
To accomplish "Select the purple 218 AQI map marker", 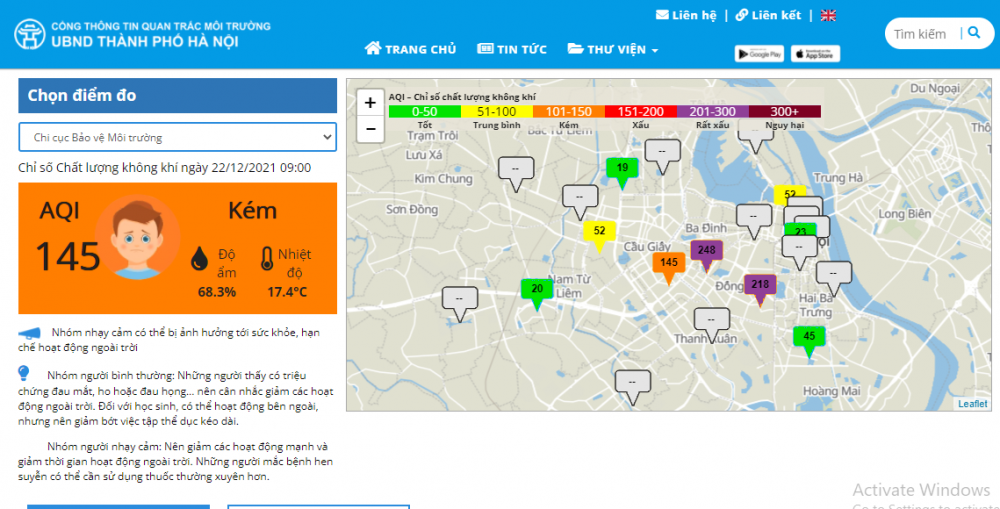I will 760,285.
